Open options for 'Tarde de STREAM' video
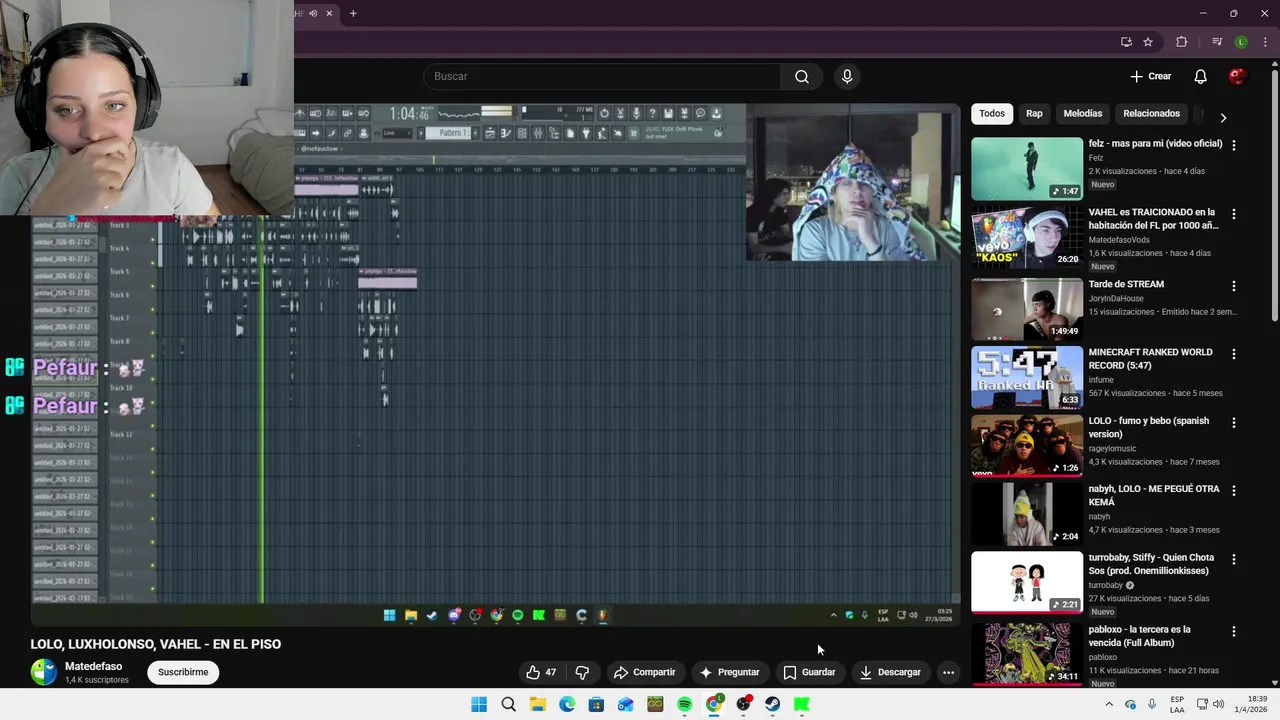1280x720 pixels. [x=1233, y=286]
